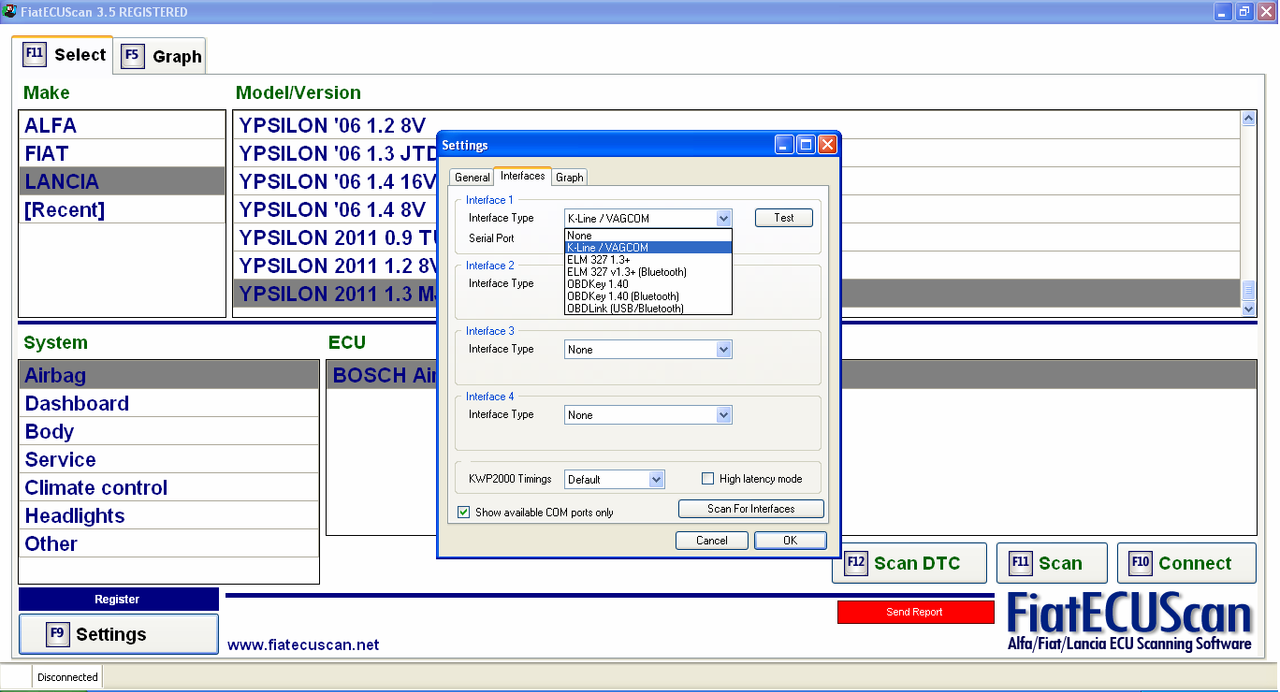Viewport: 1280px width, 692px height.
Task: Visit www.fiatecuscan.net link
Action: [x=303, y=645]
